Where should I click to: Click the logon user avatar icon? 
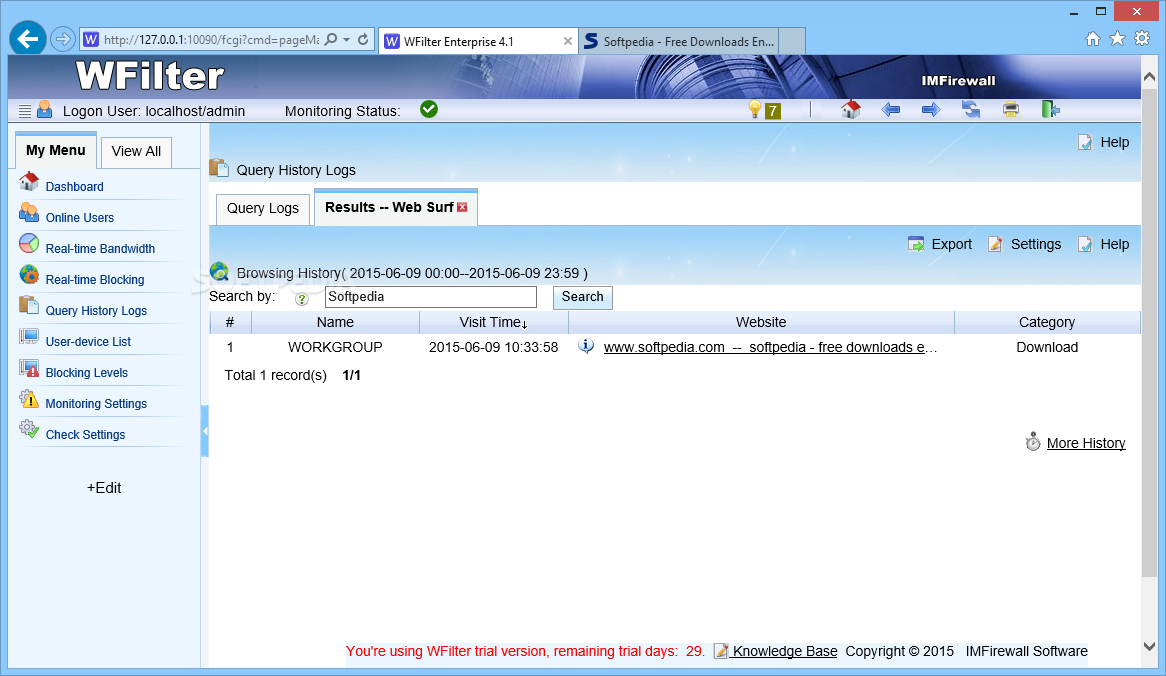tap(45, 110)
